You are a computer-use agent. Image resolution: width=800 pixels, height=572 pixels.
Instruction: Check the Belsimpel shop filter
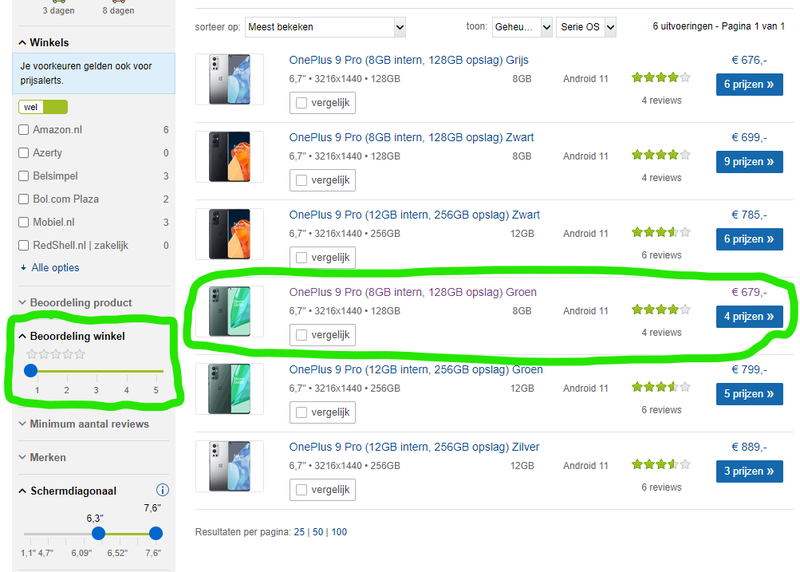23,176
